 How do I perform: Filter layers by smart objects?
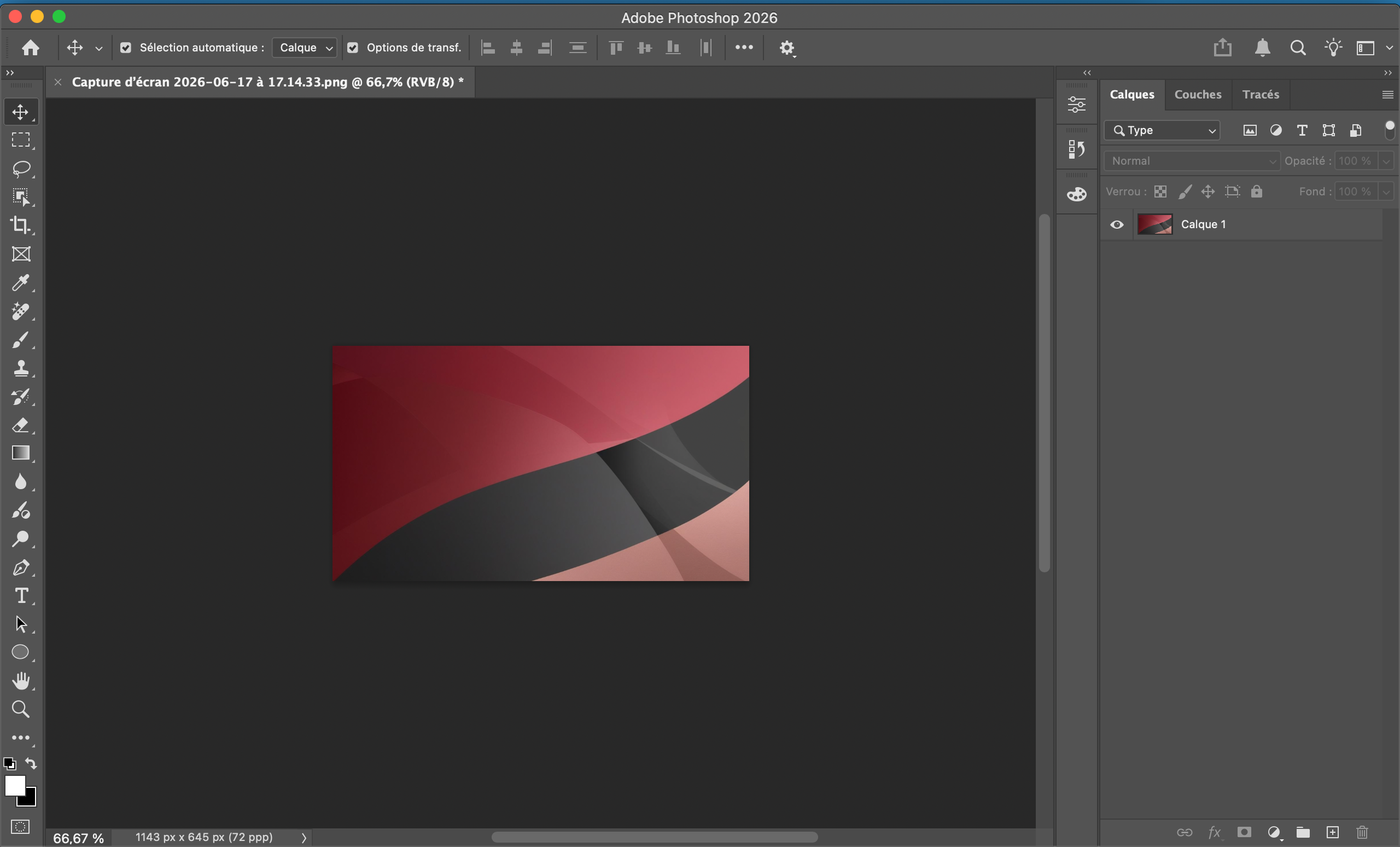1356,130
